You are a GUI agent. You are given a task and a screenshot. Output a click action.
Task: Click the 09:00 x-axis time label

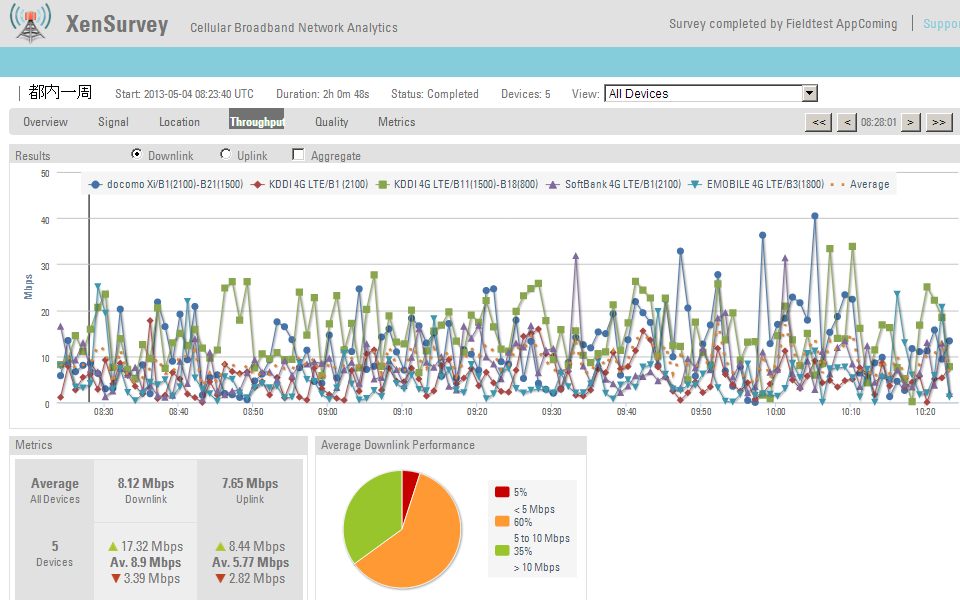click(x=328, y=412)
